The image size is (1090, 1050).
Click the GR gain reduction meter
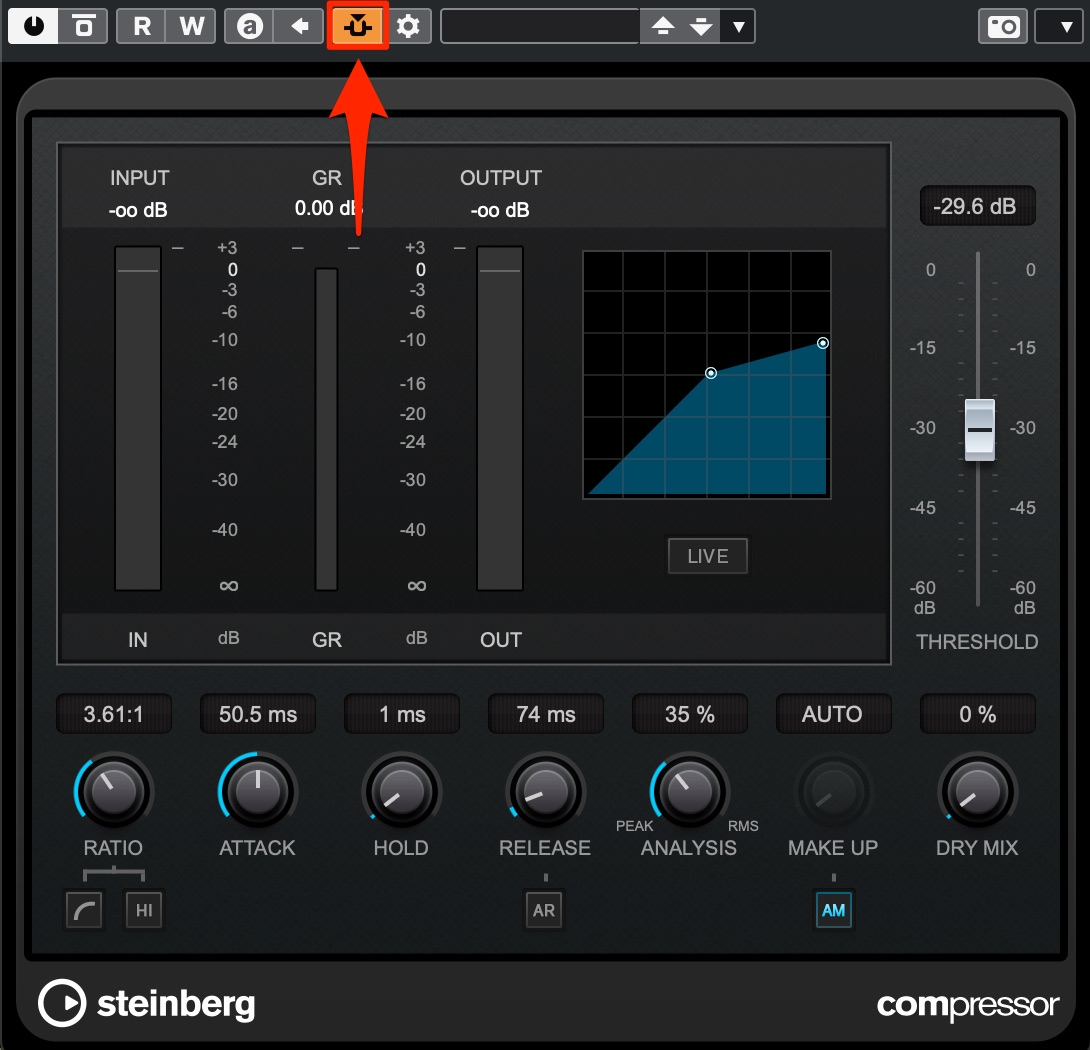click(326, 429)
